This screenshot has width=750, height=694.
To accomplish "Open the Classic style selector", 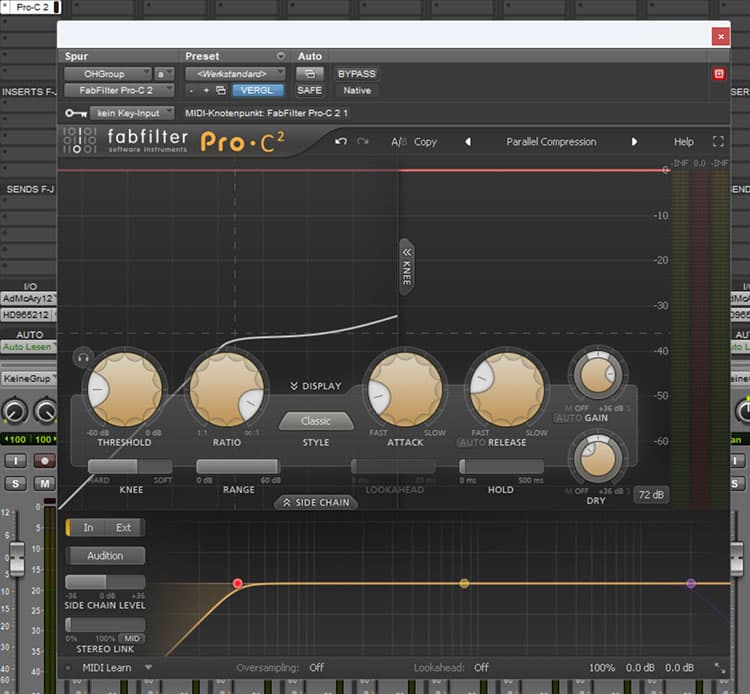I will click(316, 421).
